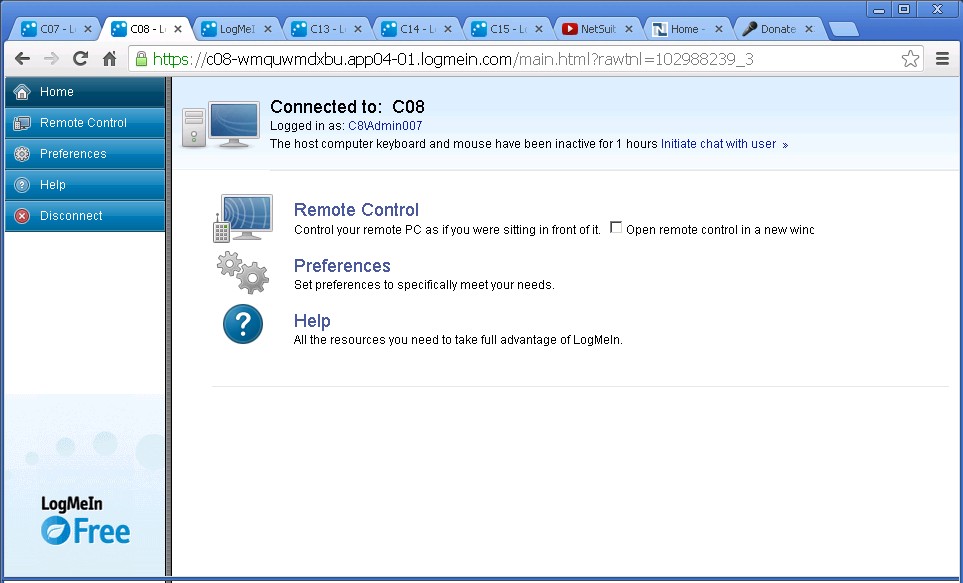
Task: Enable Open remote control in a new window
Action: click(616, 228)
